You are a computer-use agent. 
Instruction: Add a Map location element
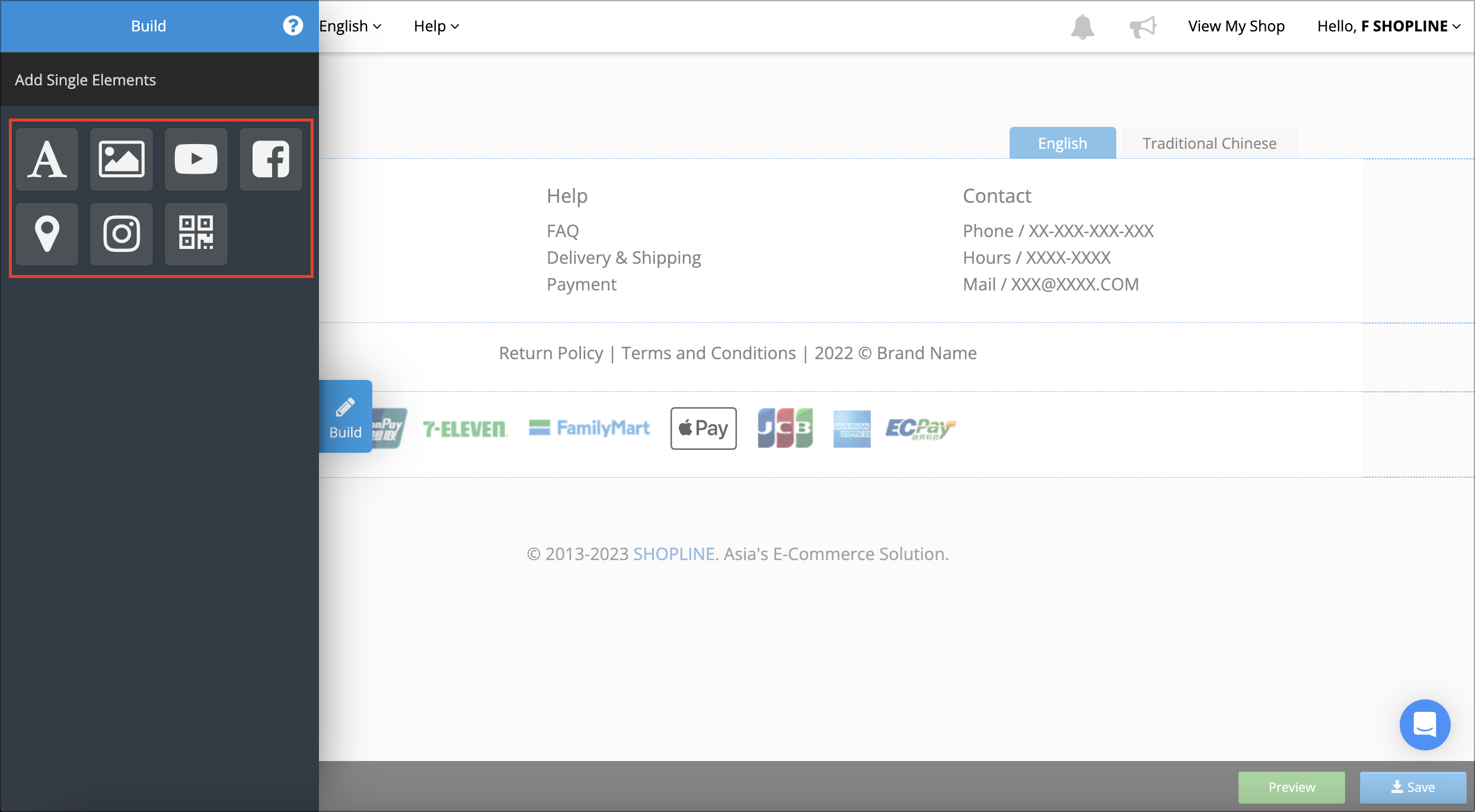[47, 234]
